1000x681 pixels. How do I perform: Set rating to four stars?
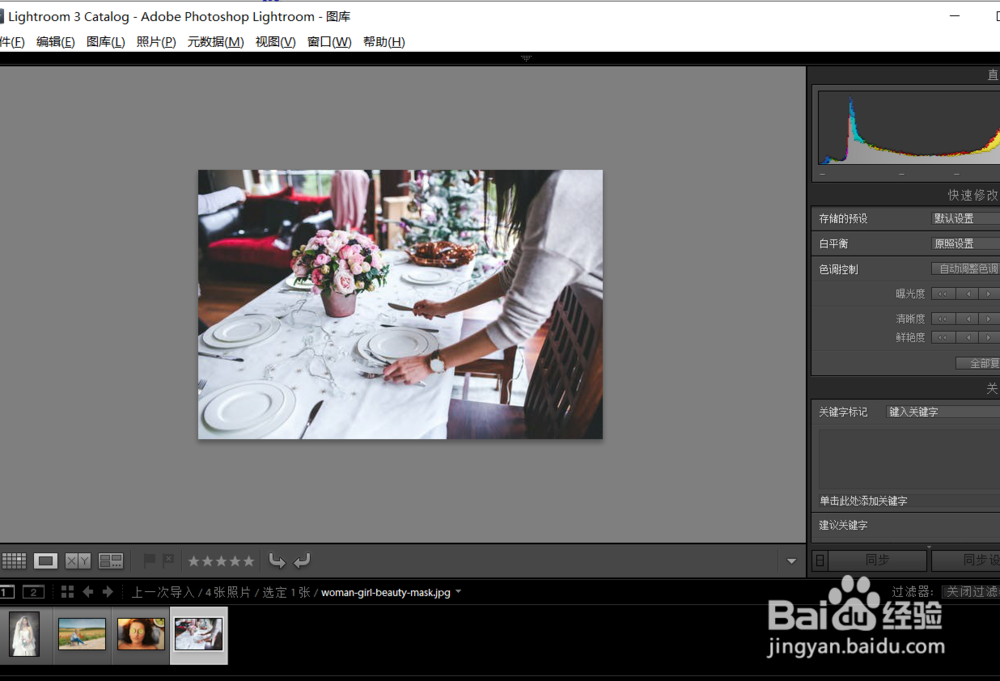coord(235,561)
